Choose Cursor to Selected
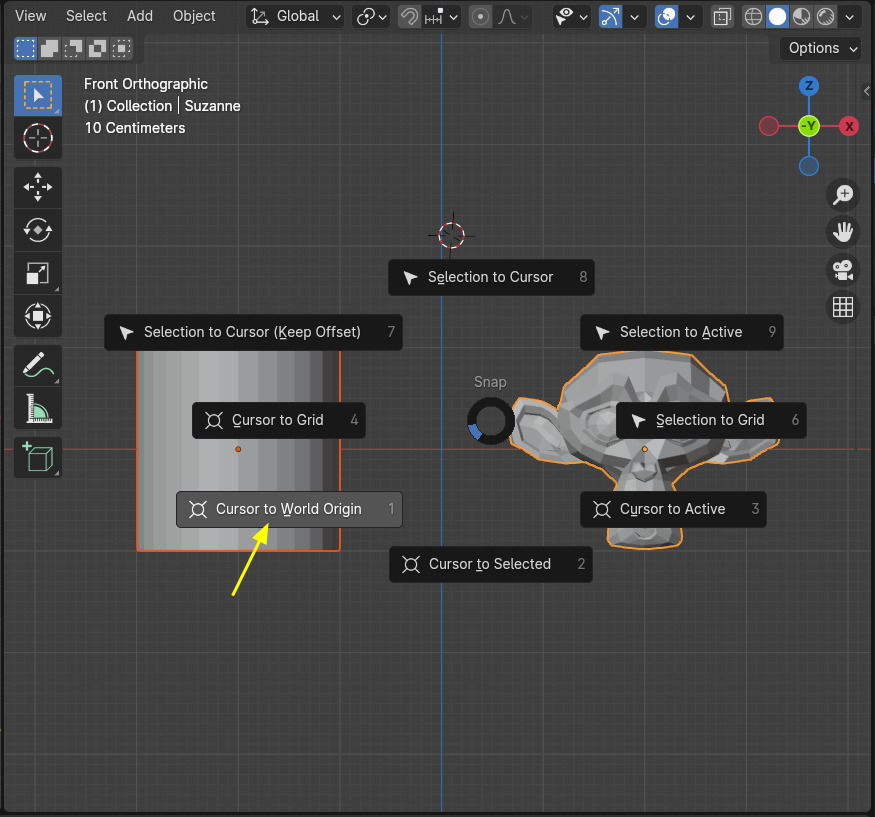Viewport: 875px width, 817px height. click(491, 564)
